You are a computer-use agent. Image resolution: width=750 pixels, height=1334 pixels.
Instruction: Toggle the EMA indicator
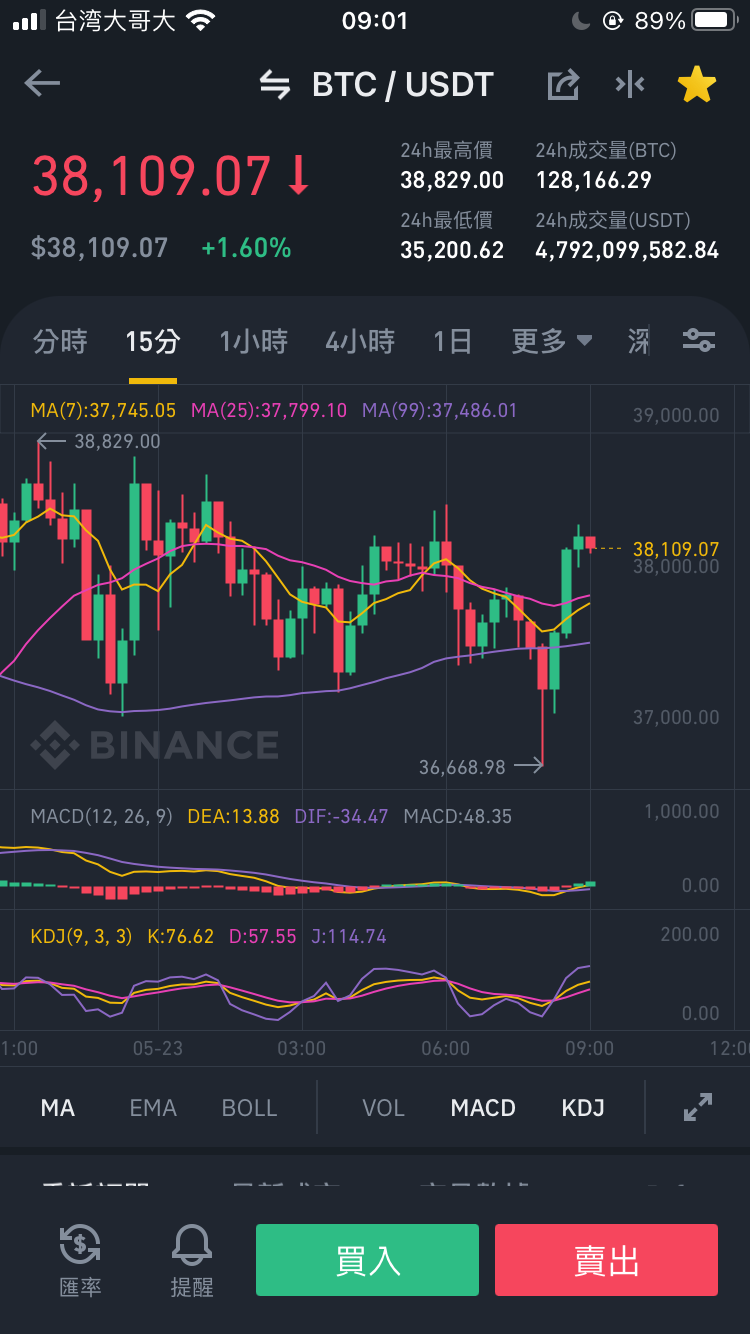[153, 1108]
